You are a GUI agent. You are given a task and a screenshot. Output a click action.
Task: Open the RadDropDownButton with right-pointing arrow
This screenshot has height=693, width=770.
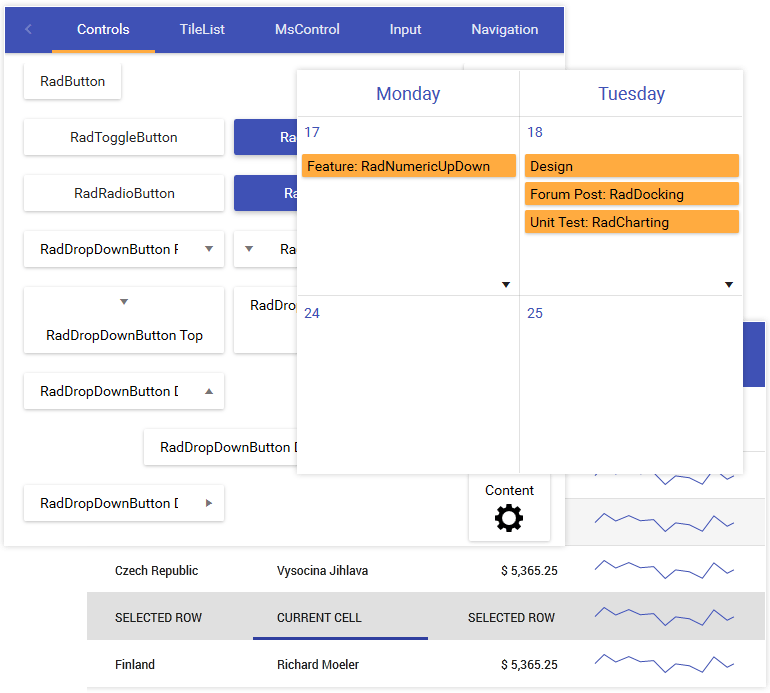(124, 504)
